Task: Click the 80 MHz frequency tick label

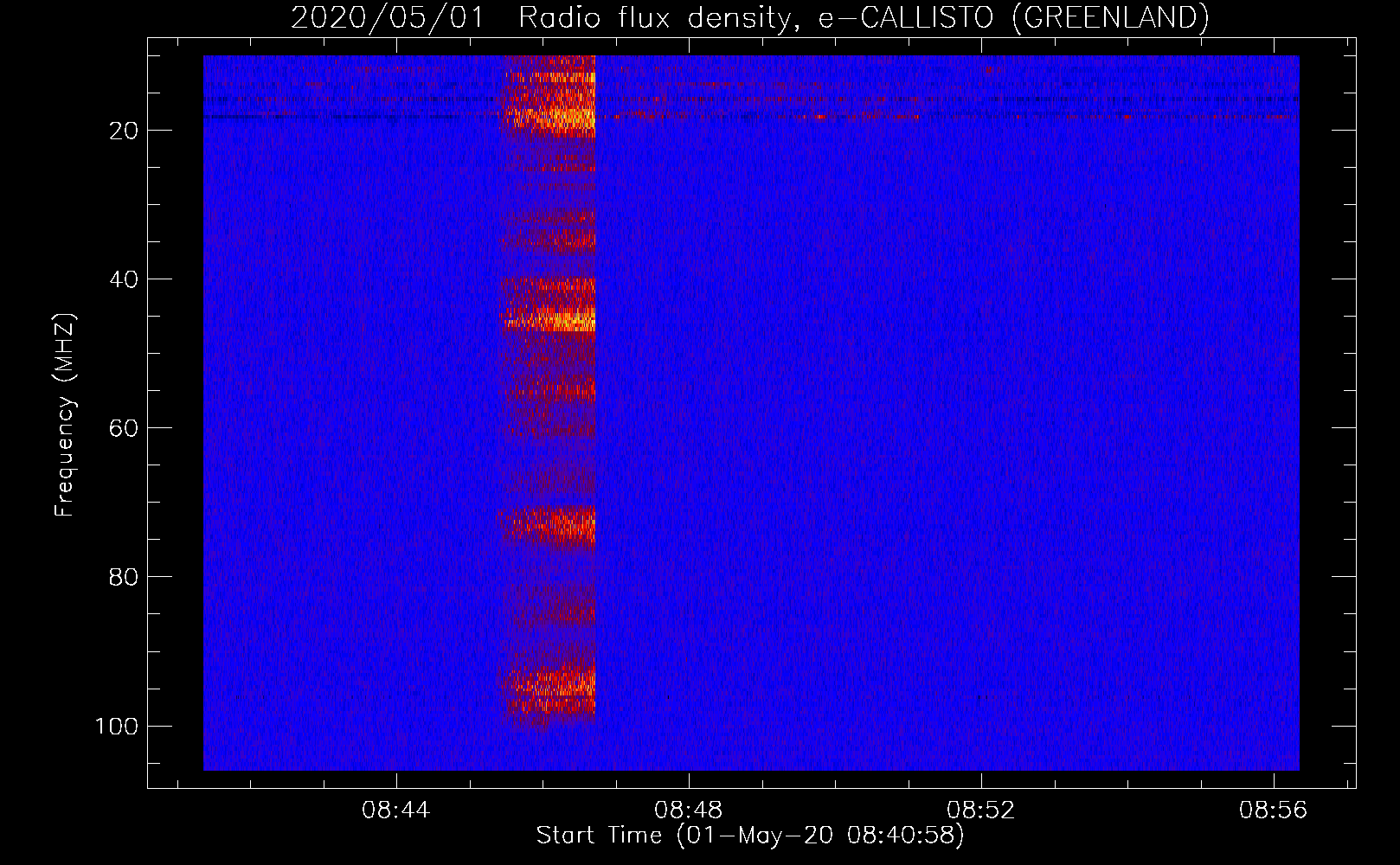Action: click(124, 577)
